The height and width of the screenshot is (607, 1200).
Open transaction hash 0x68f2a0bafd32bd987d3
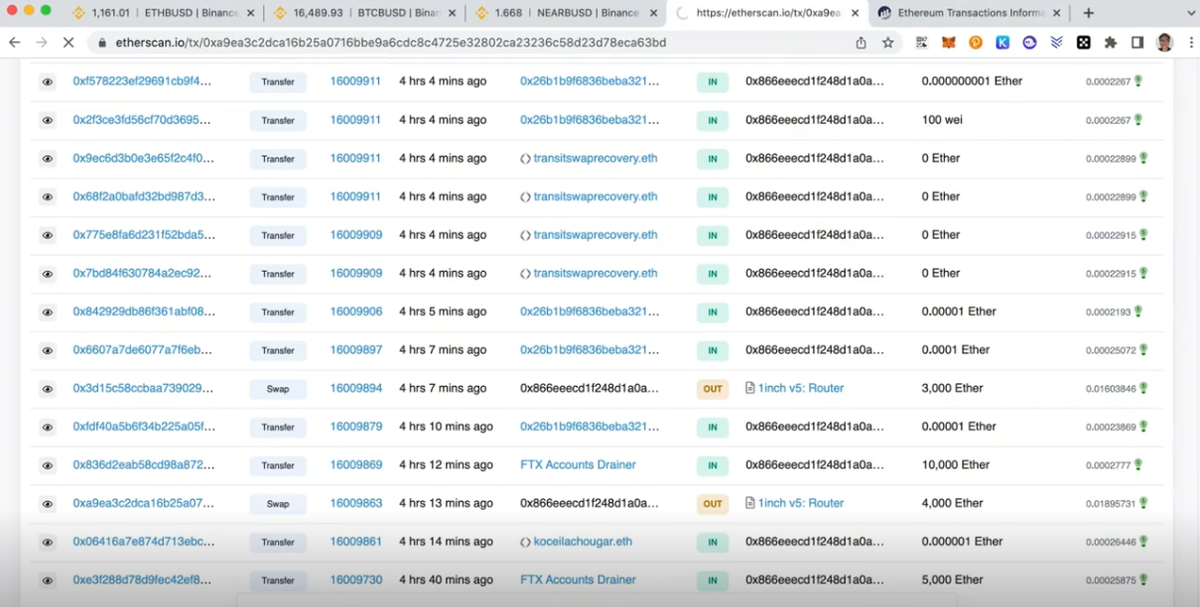[143, 197]
